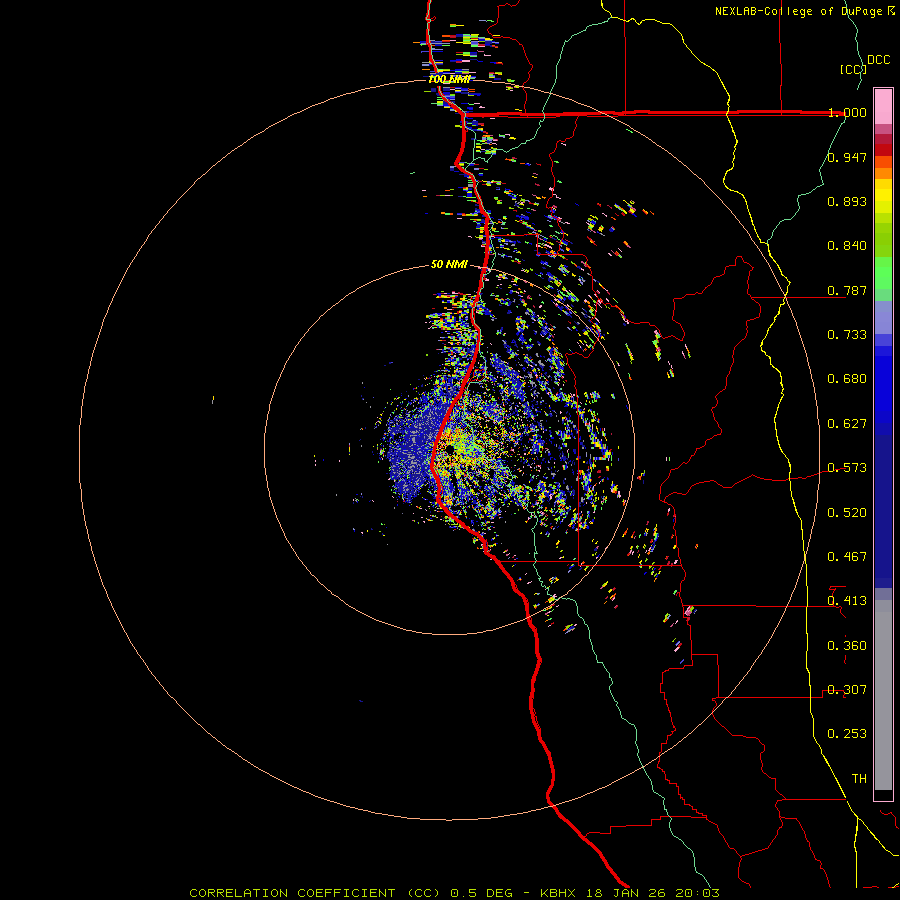Select the orange segment of the color bar
The height and width of the screenshot is (900, 900).
pyautogui.click(x=883, y=173)
